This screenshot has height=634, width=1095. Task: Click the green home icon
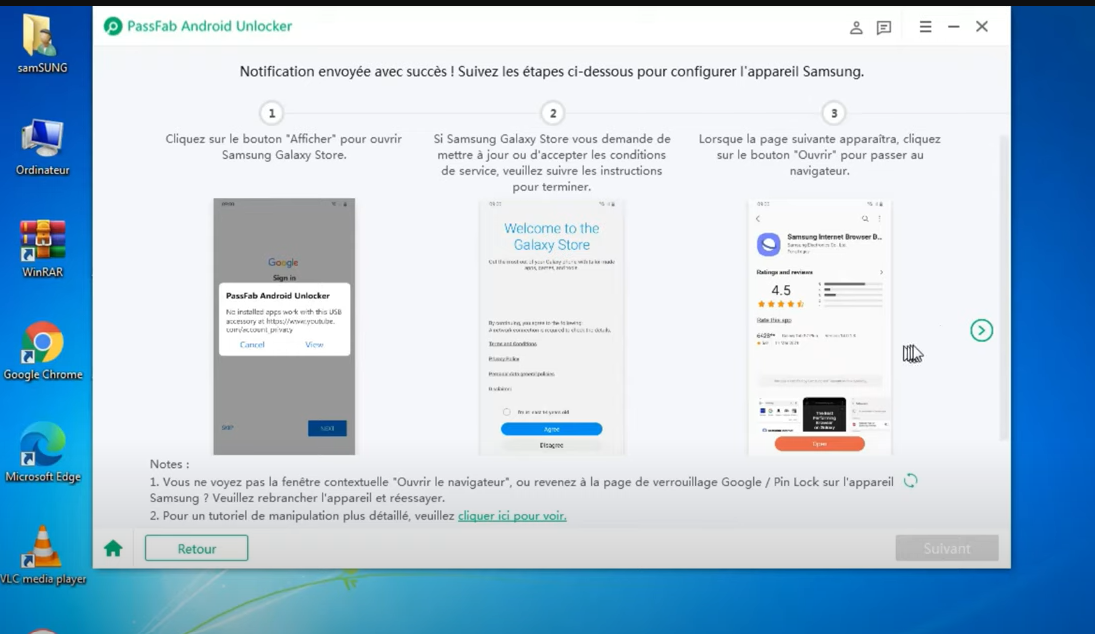[112, 547]
